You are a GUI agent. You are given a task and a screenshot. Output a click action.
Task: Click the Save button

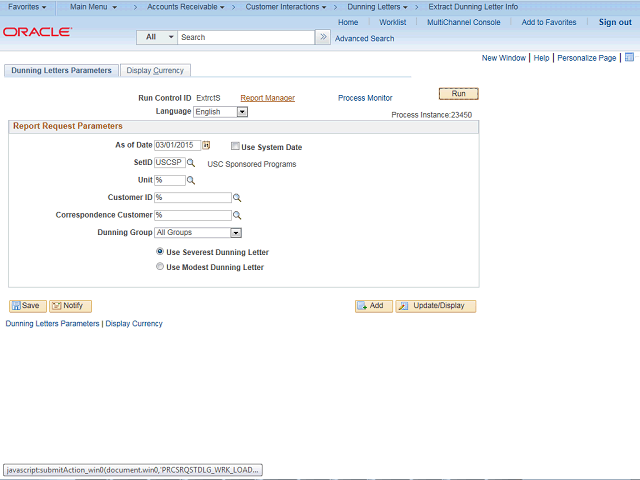(x=28, y=306)
